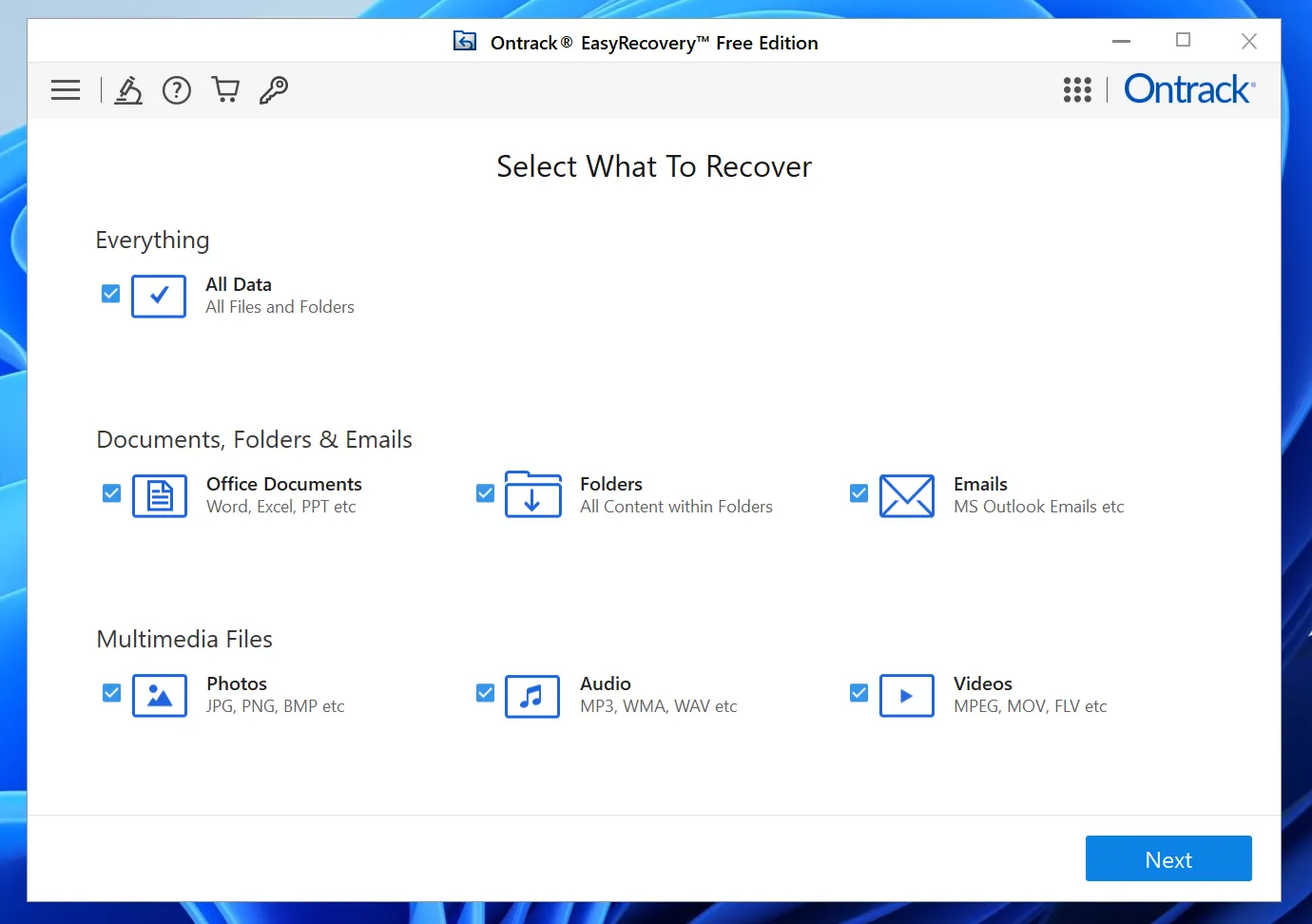
Task: Click the Videos play icon
Action: (x=907, y=696)
